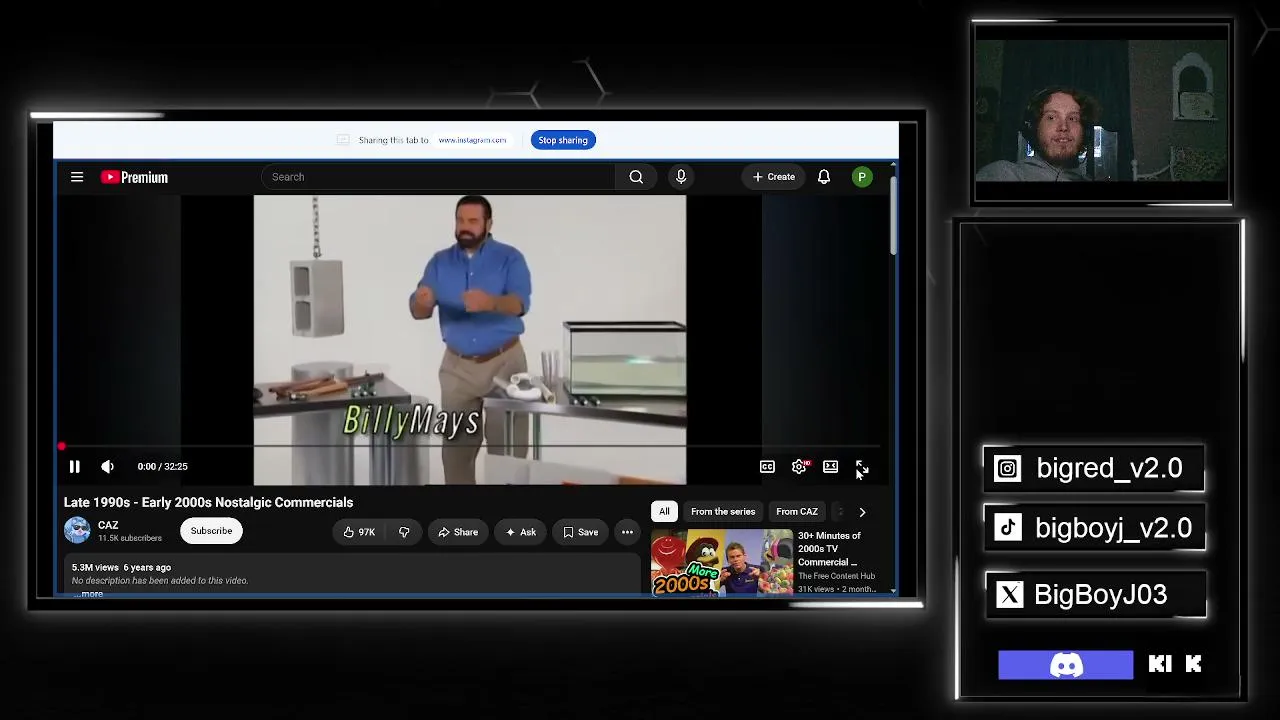Click the www.instagram.com sharing chip

click(x=472, y=140)
